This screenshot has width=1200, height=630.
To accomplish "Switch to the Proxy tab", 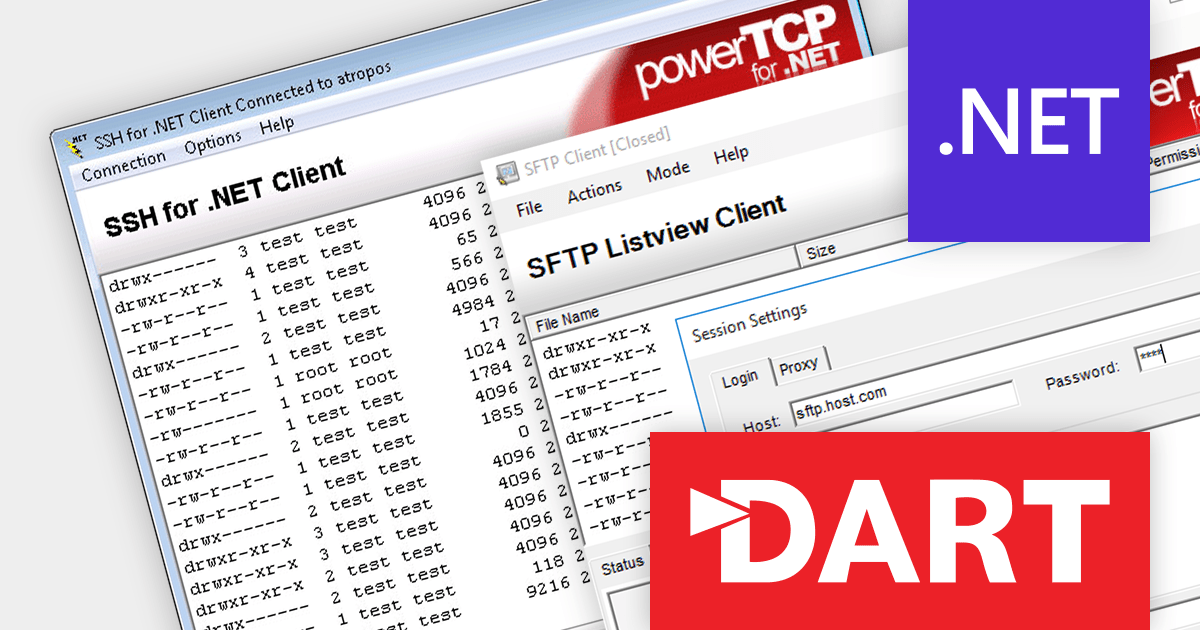I will (799, 365).
